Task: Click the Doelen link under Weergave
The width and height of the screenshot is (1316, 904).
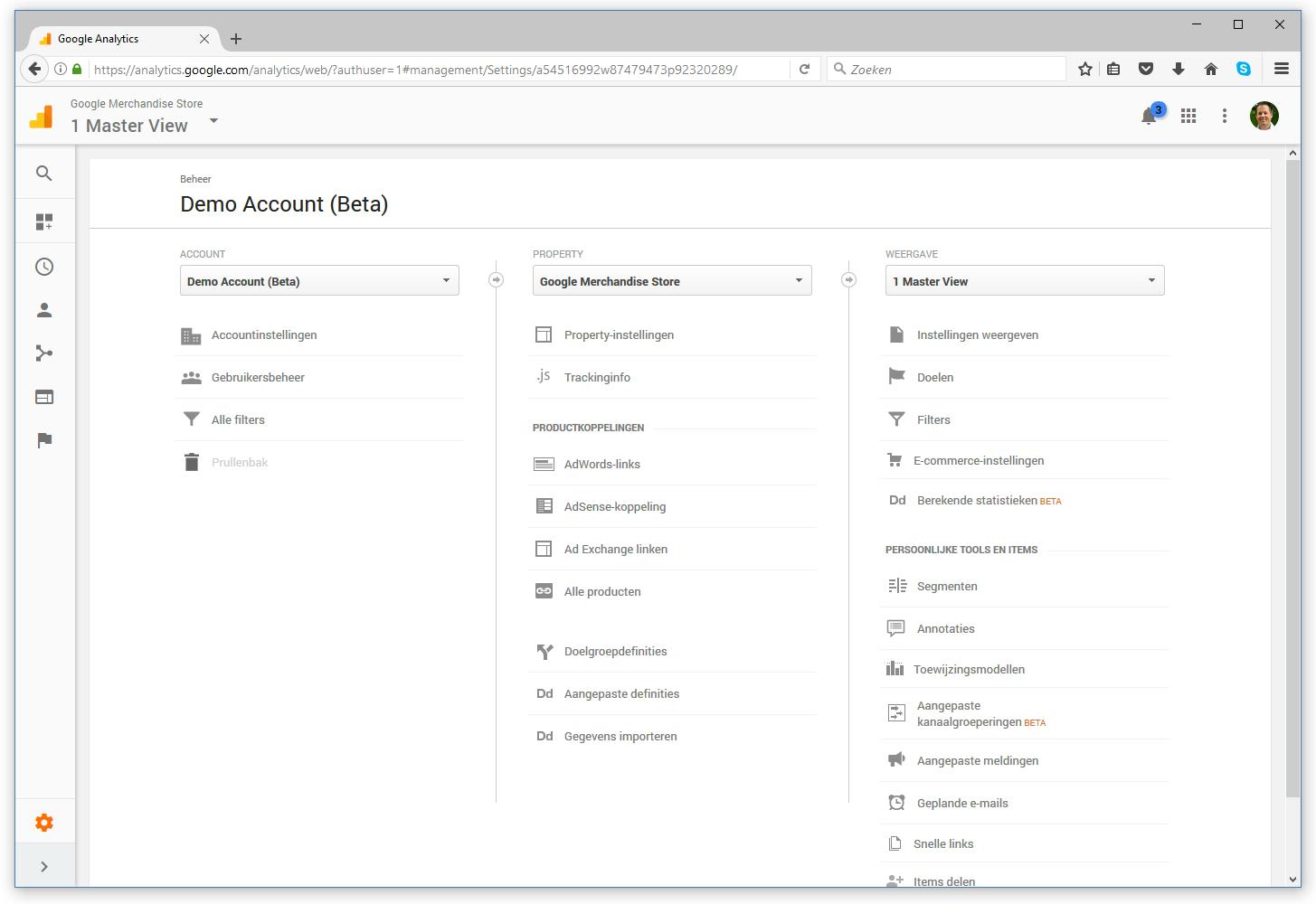Action: coord(935,378)
